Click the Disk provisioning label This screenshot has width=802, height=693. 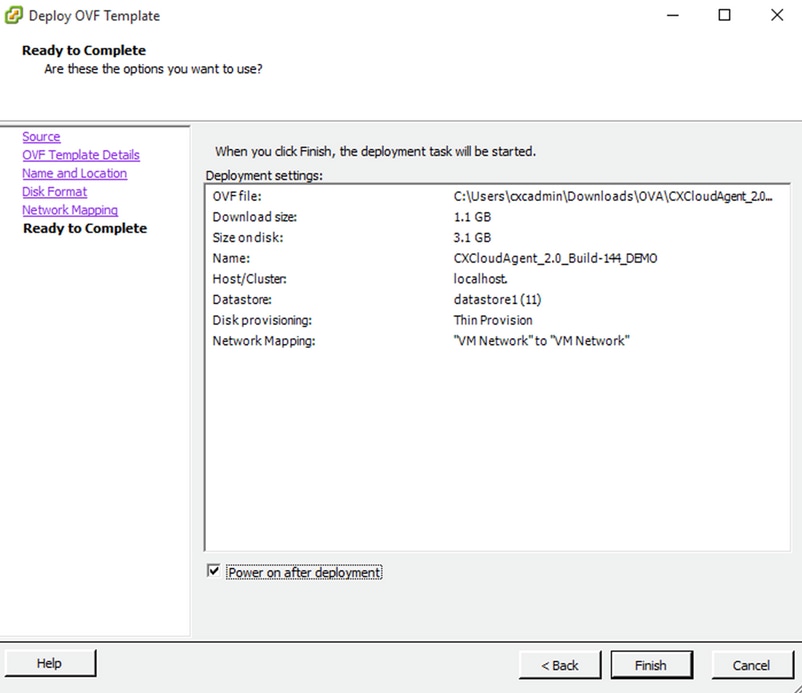point(262,320)
